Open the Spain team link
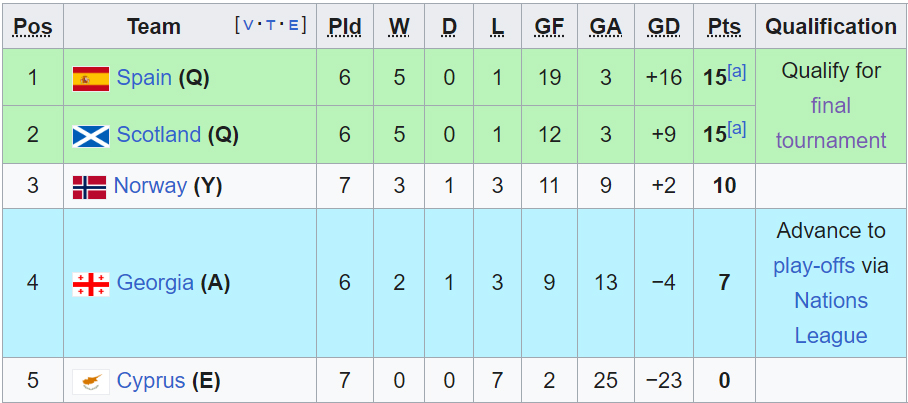This screenshot has height=403, width=908. pyautogui.click(x=144, y=78)
